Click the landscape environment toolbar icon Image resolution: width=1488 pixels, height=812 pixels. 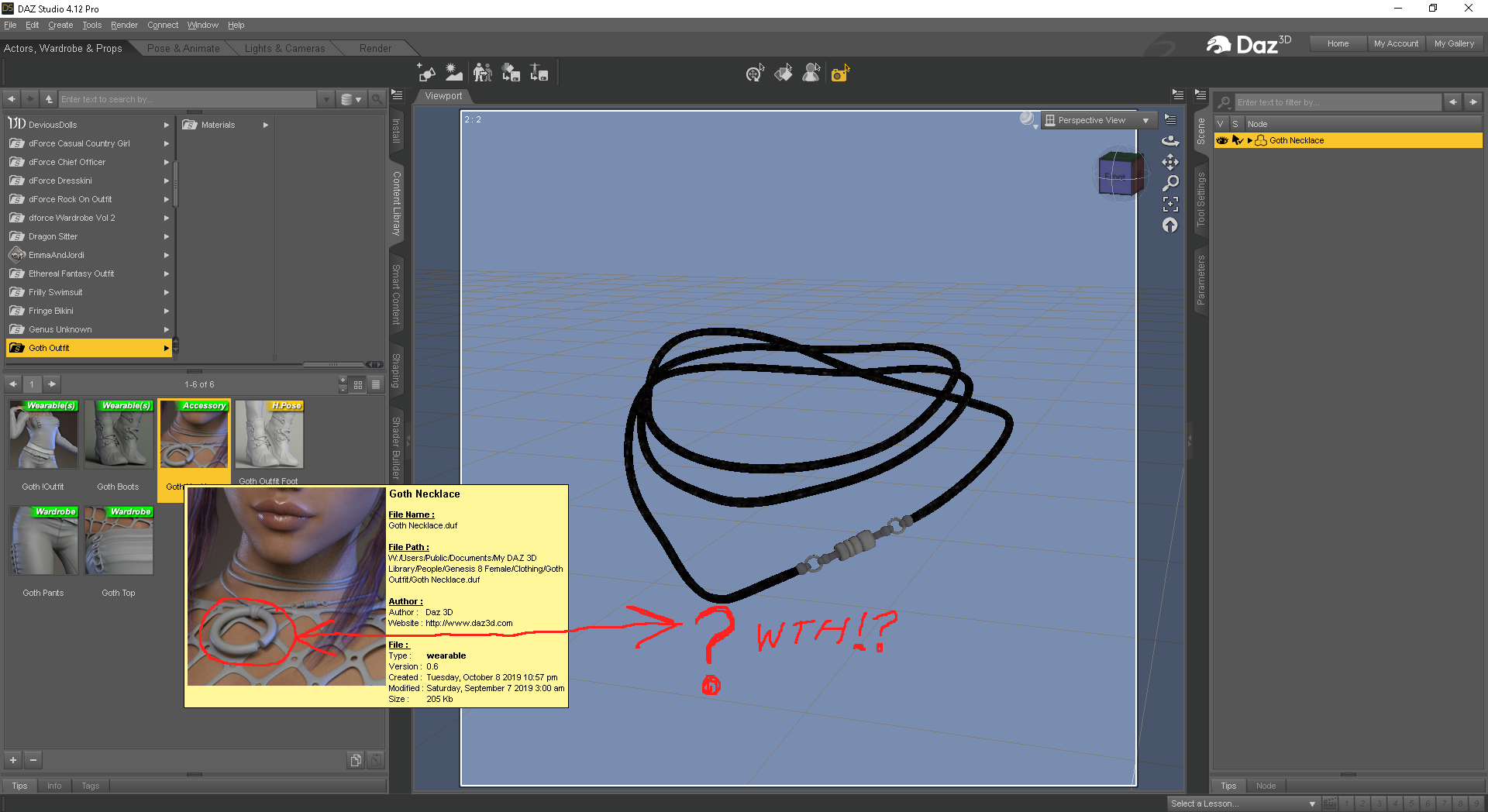454,73
